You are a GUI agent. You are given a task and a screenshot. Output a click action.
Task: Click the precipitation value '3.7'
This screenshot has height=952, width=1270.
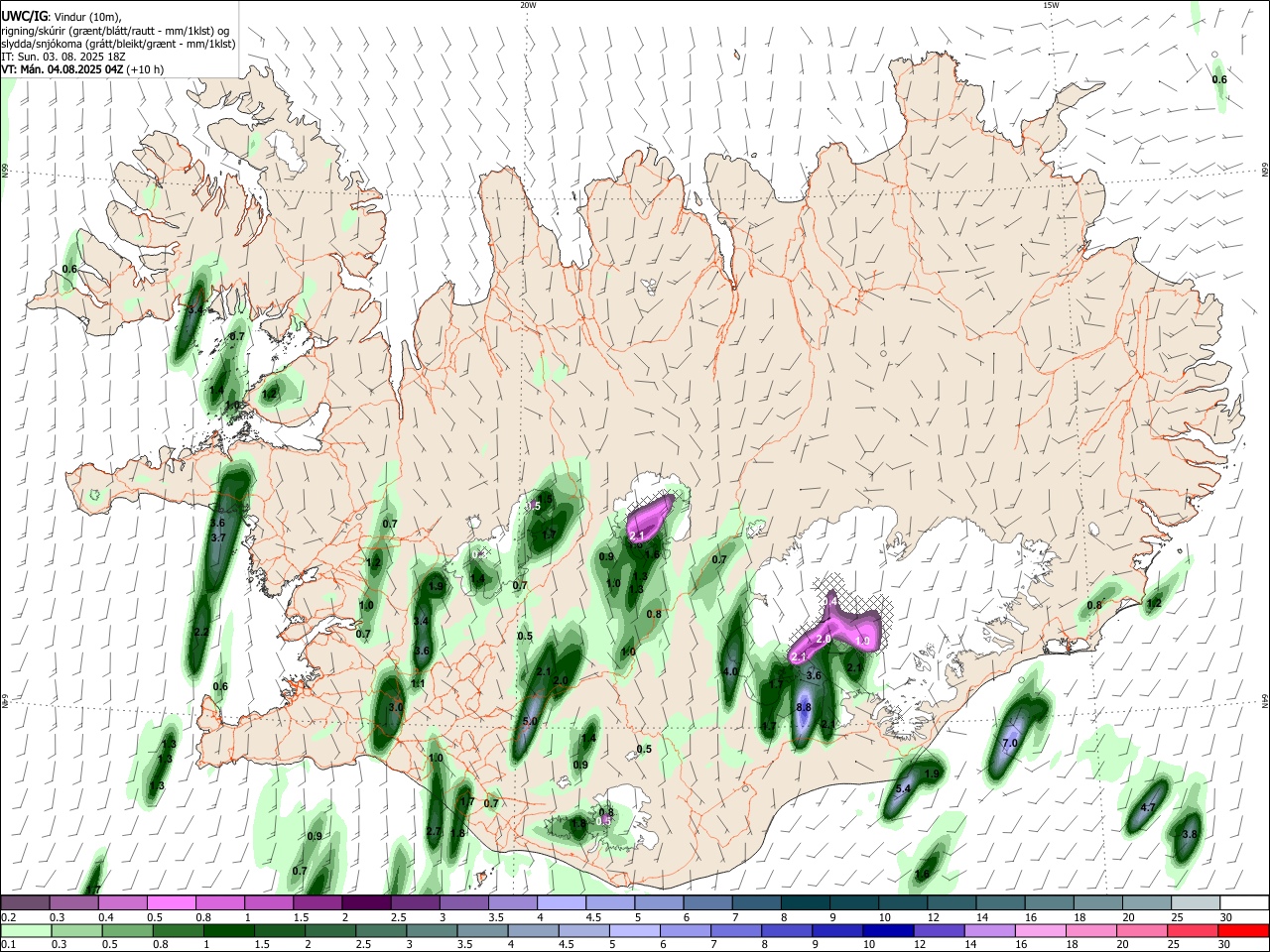(219, 536)
